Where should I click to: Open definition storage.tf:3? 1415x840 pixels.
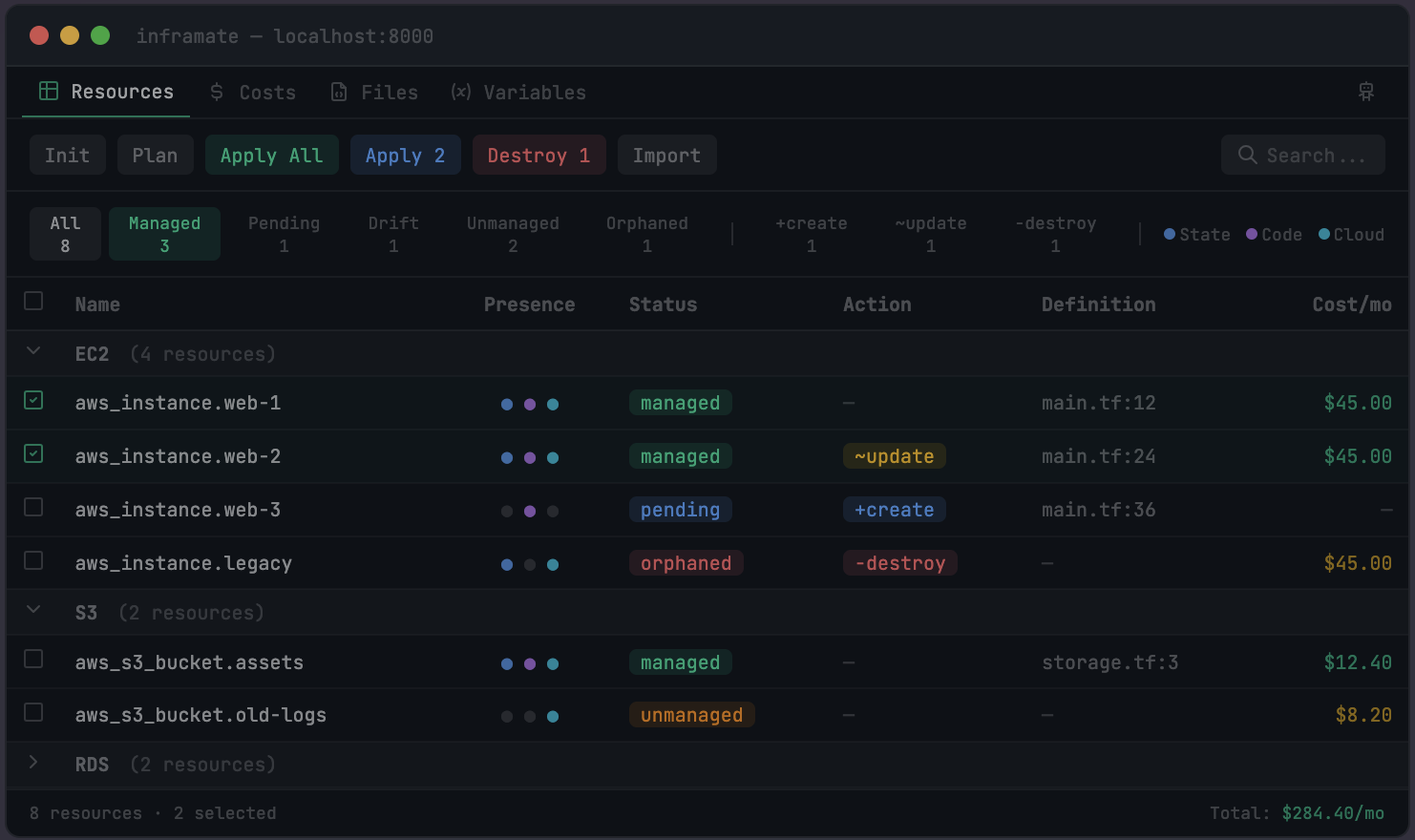point(1110,662)
